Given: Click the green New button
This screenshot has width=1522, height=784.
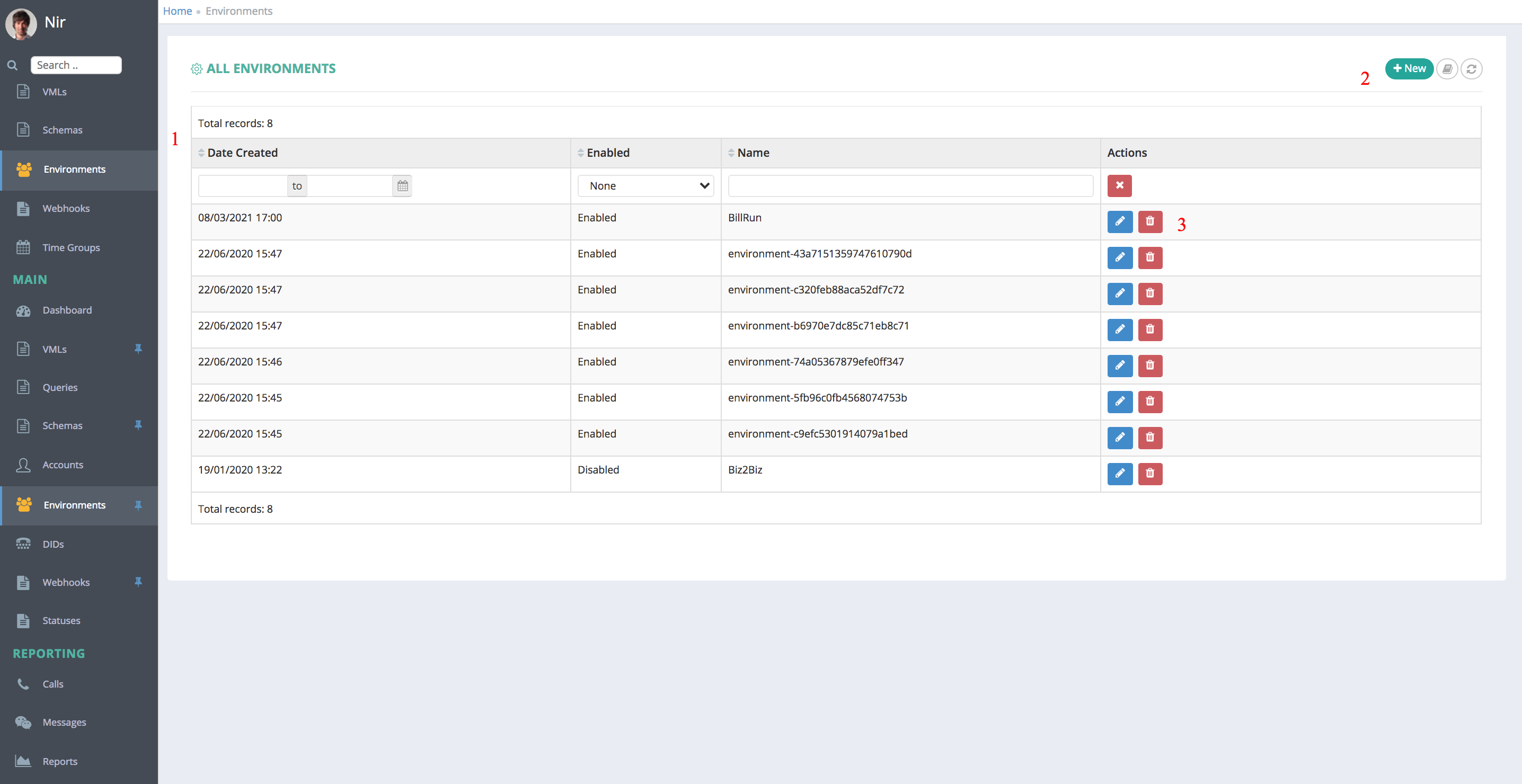Looking at the screenshot, I should pos(1409,68).
